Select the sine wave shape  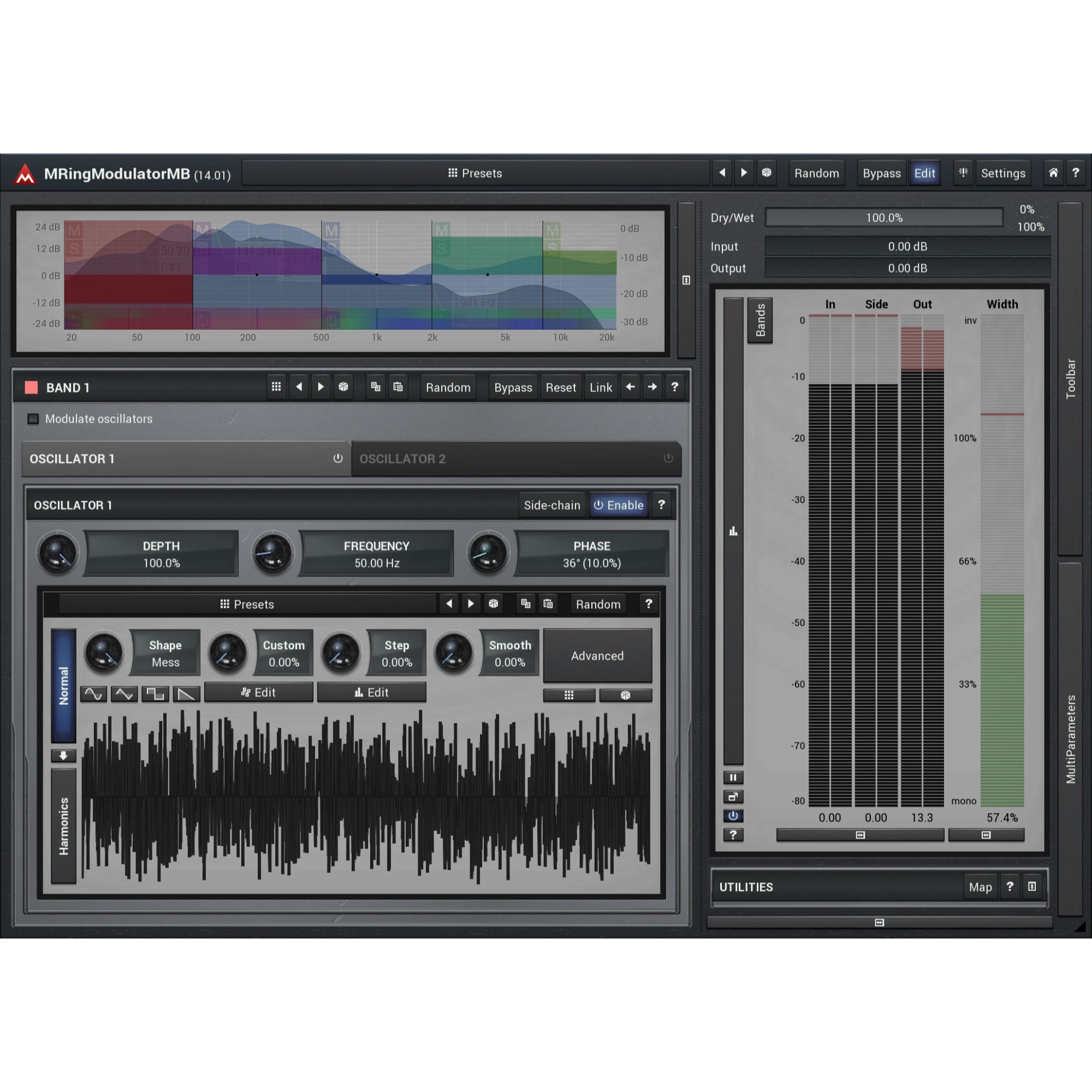(94, 694)
